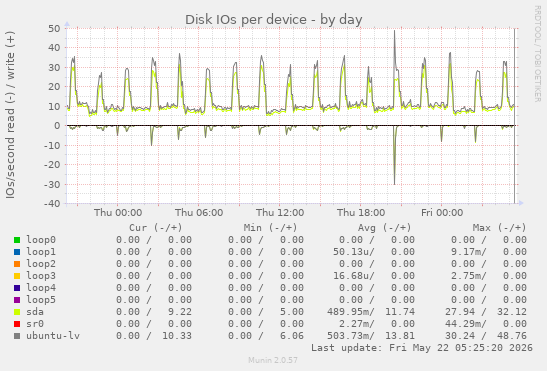The height and width of the screenshot is (371, 547).
Task: Click the deepest read spike near -30
Action: click(395, 183)
